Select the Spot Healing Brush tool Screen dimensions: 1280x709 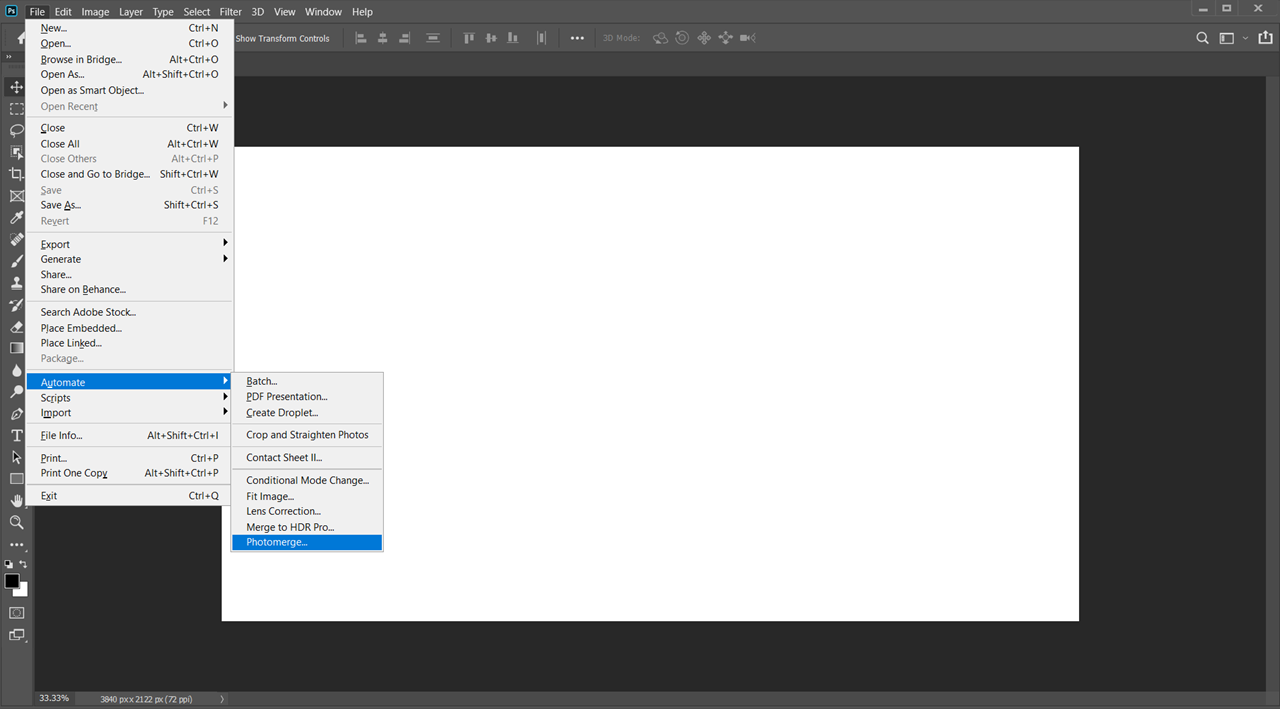16,239
